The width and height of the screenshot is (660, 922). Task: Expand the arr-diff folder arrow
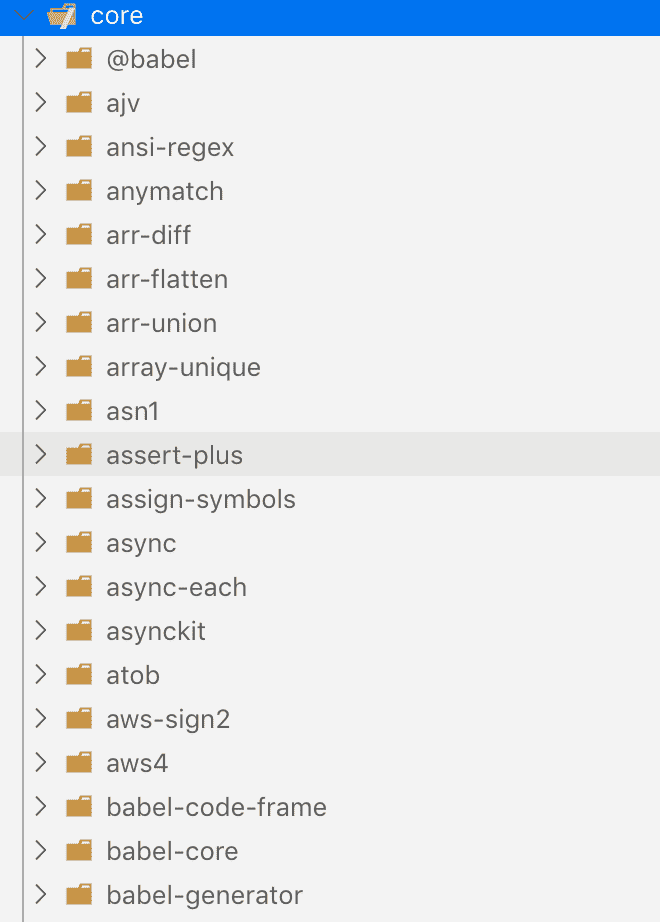click(x=41, y=236)
